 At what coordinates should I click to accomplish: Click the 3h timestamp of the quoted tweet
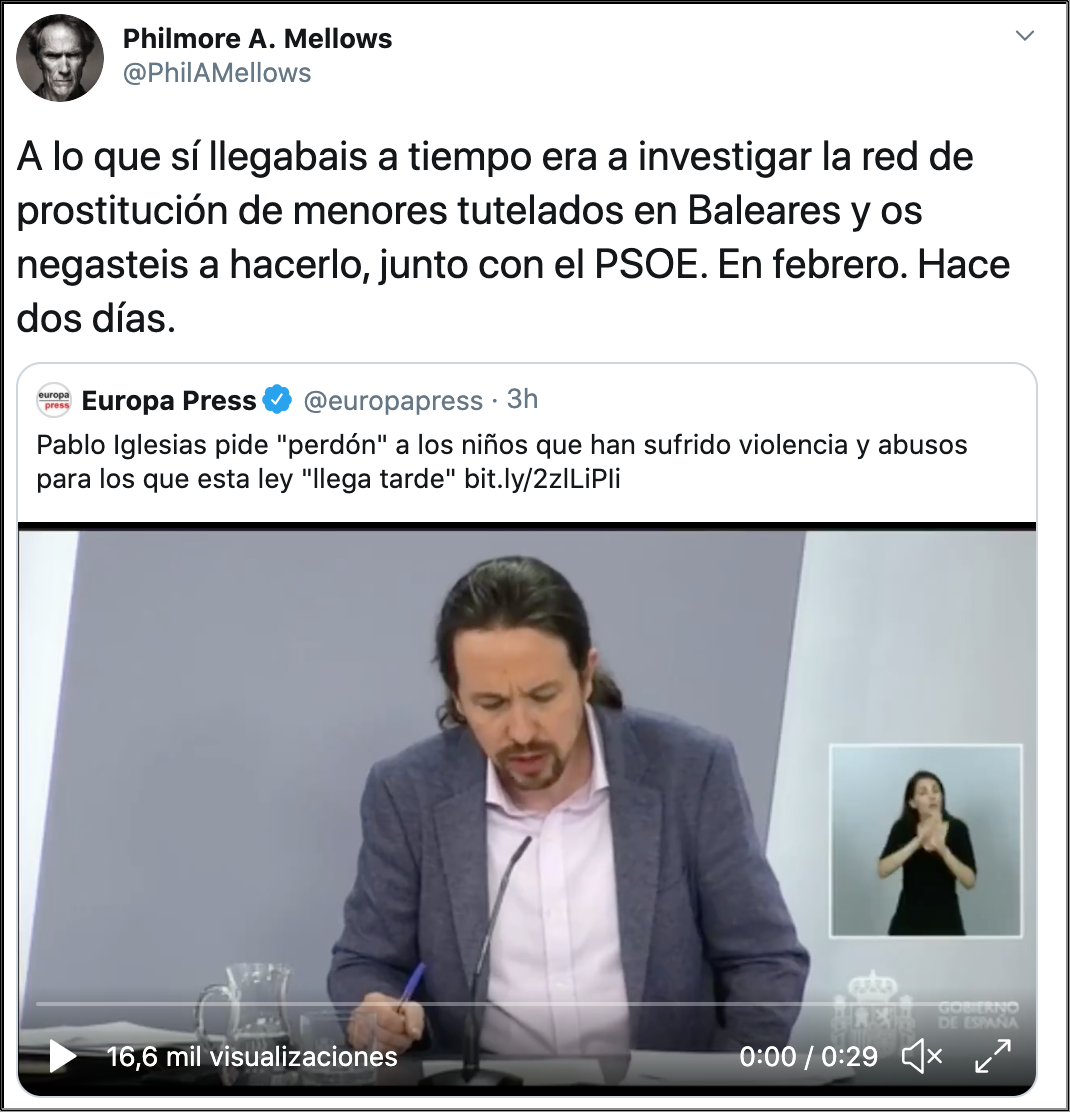click(523, 399)
